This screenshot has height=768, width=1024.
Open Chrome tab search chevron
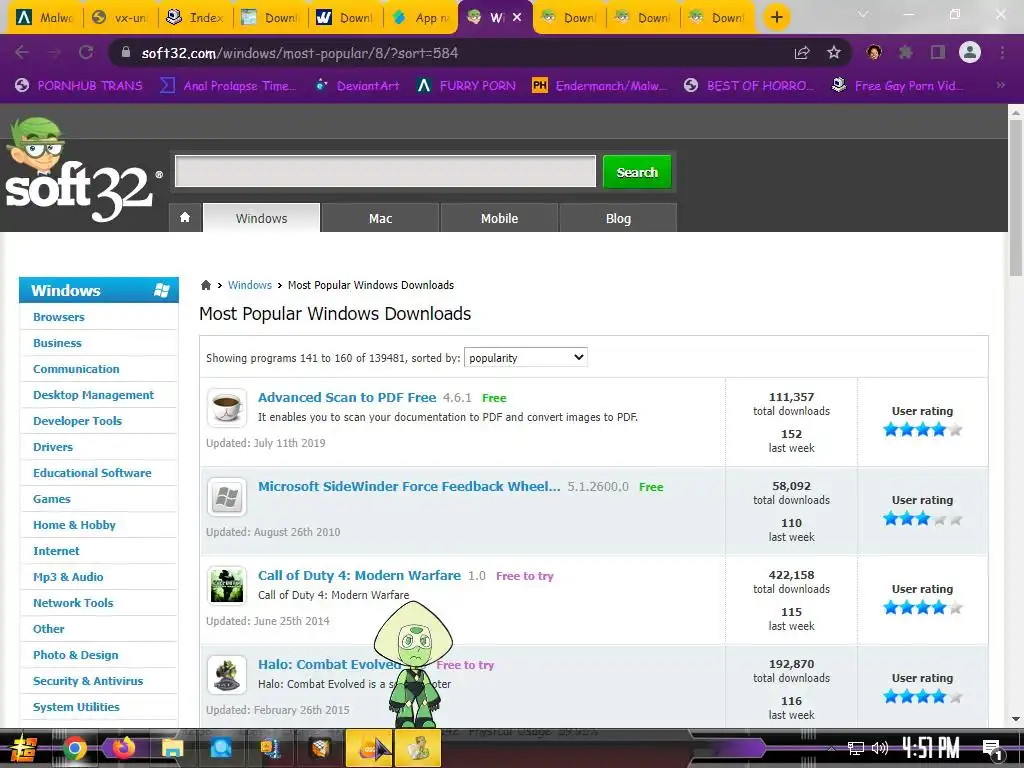coord(863,14)
